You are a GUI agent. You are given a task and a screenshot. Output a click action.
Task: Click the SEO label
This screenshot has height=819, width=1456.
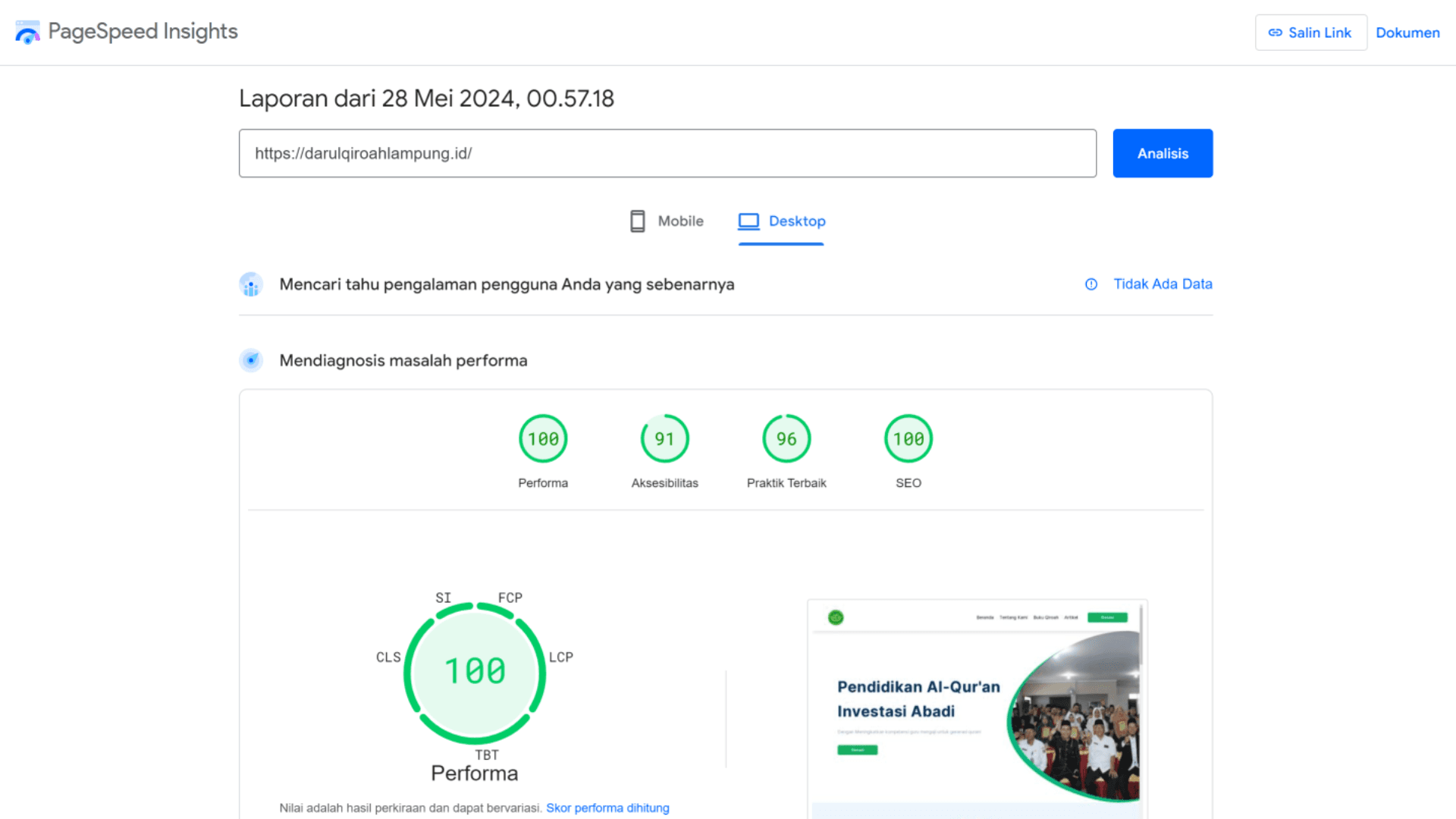pos(908,483)
